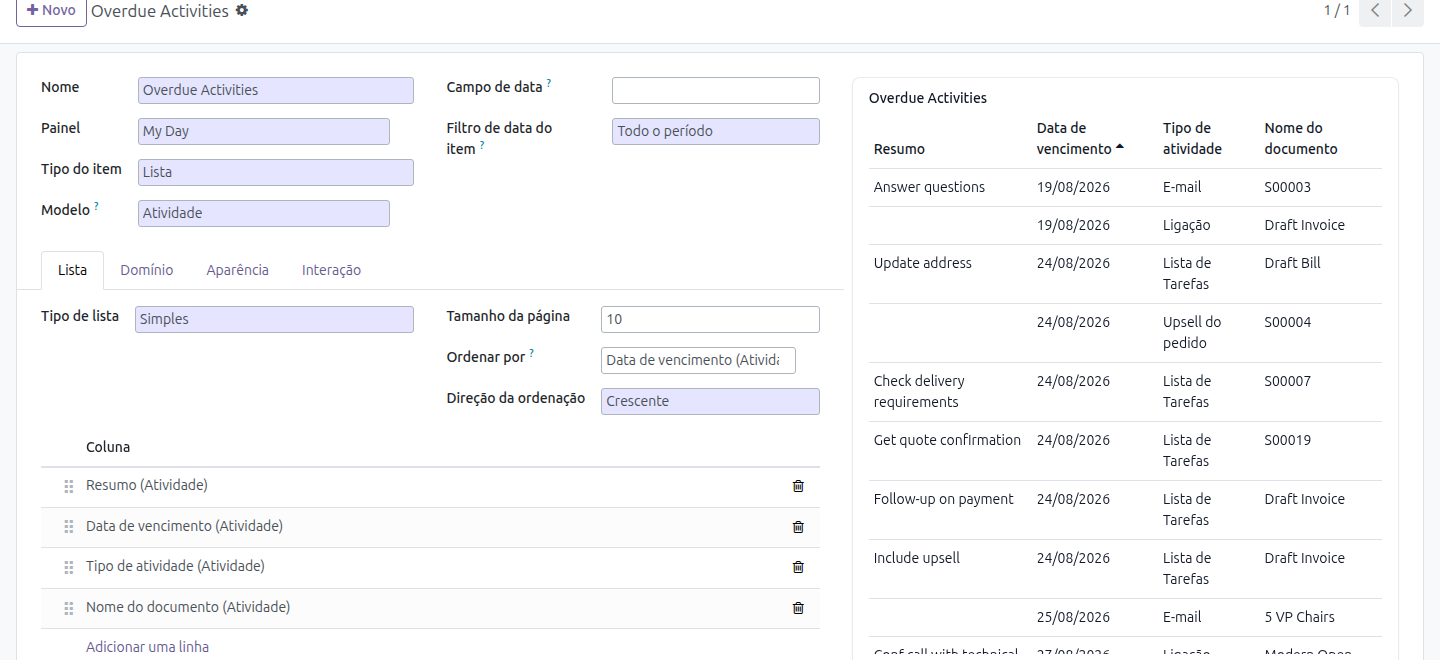1440x660 pixels.
Task: Go to next record arrow
Action: tap(1408, 11)
